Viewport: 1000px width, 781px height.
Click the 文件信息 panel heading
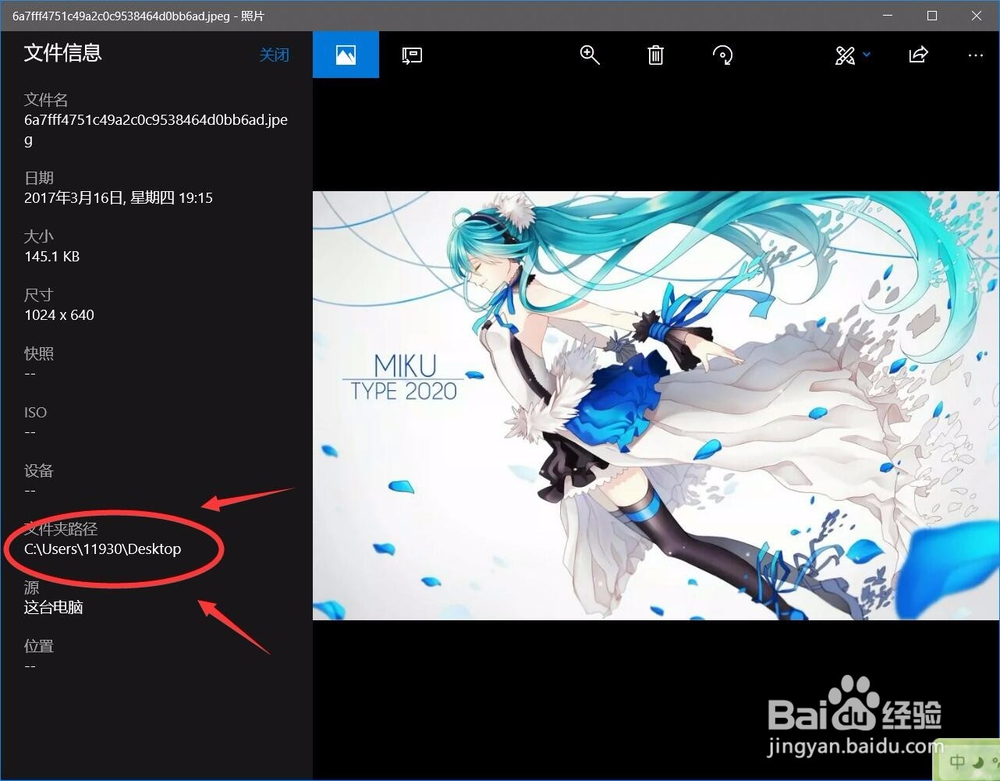click(62, 52)
